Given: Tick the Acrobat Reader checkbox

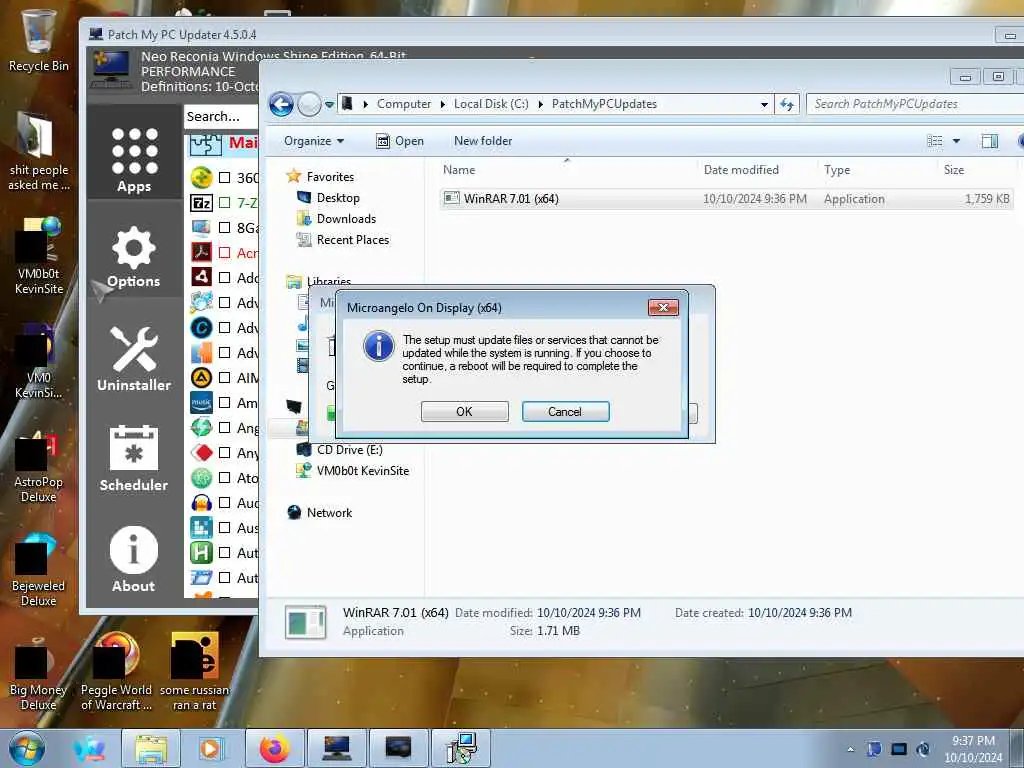Looking at the screenshot, I should pos(225,253).
